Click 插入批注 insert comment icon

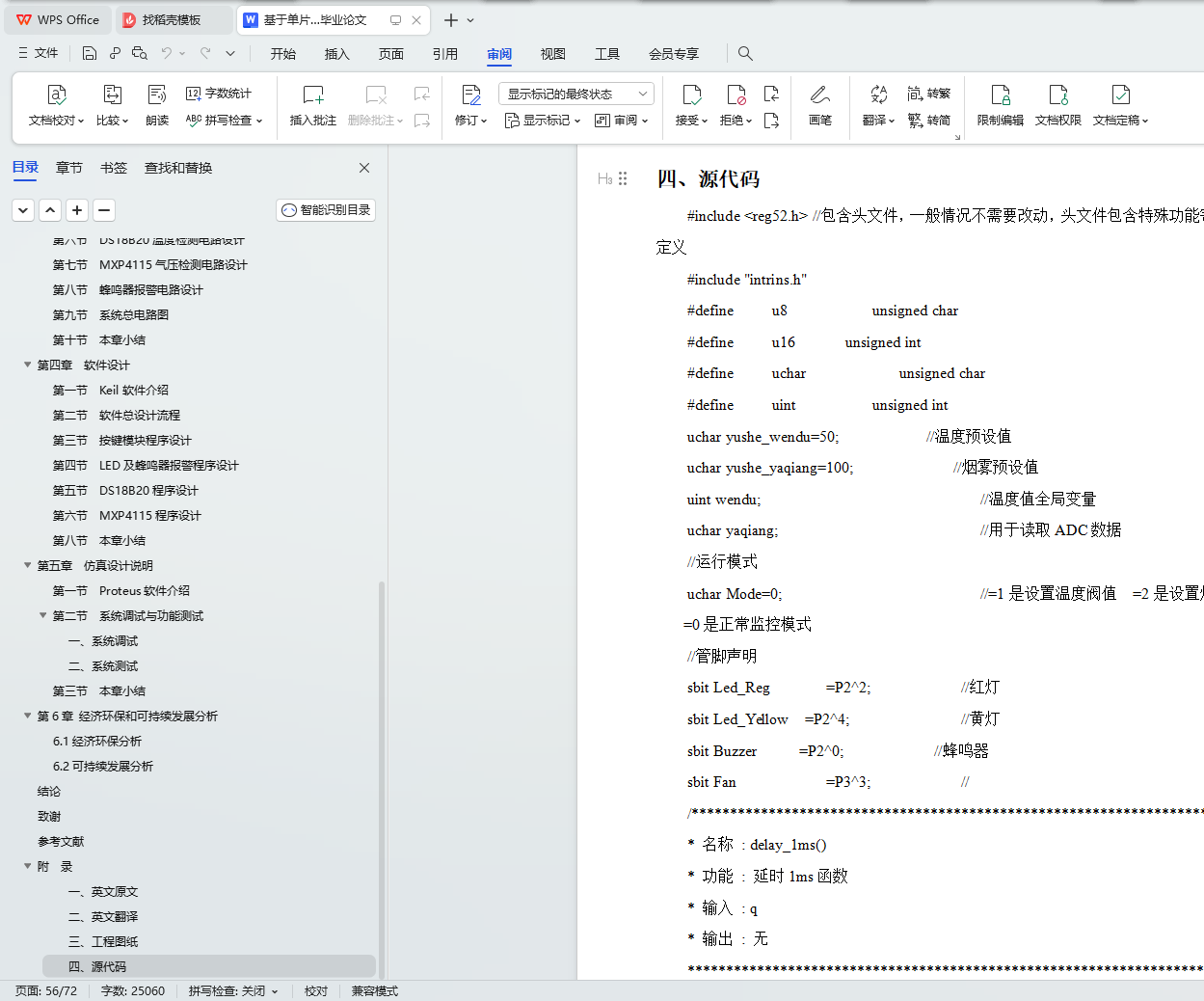[313, 95]
